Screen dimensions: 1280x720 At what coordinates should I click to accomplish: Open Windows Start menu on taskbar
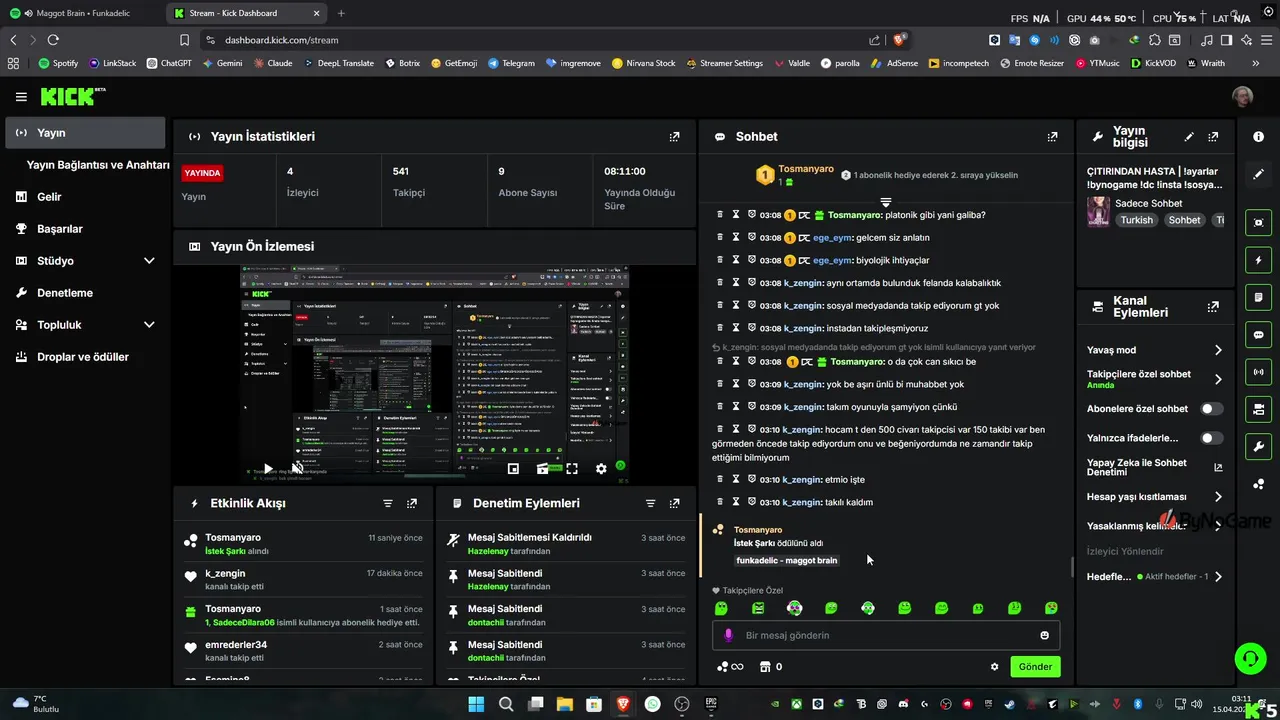476,704
